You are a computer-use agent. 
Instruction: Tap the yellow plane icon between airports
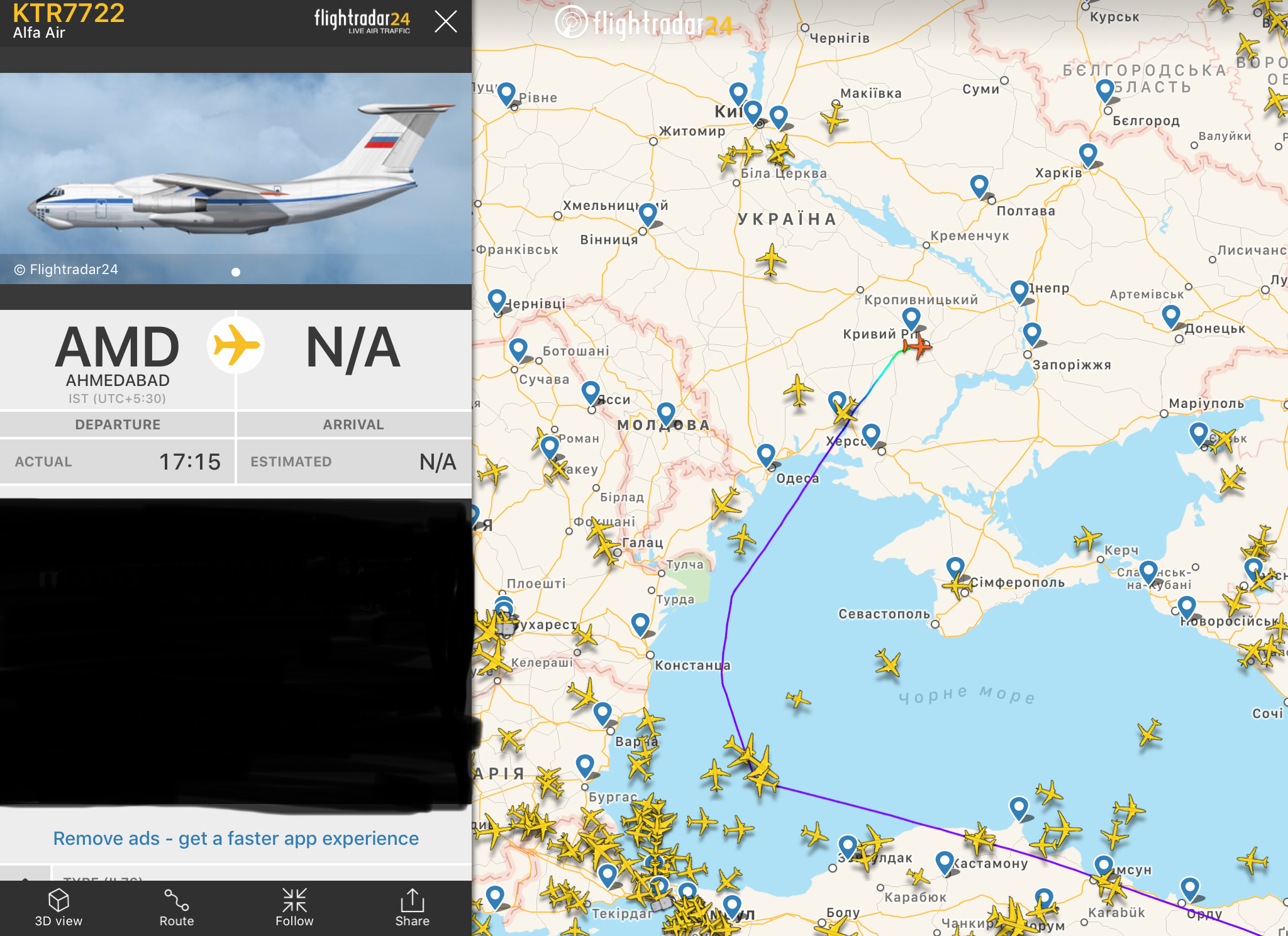coord(236,345)
